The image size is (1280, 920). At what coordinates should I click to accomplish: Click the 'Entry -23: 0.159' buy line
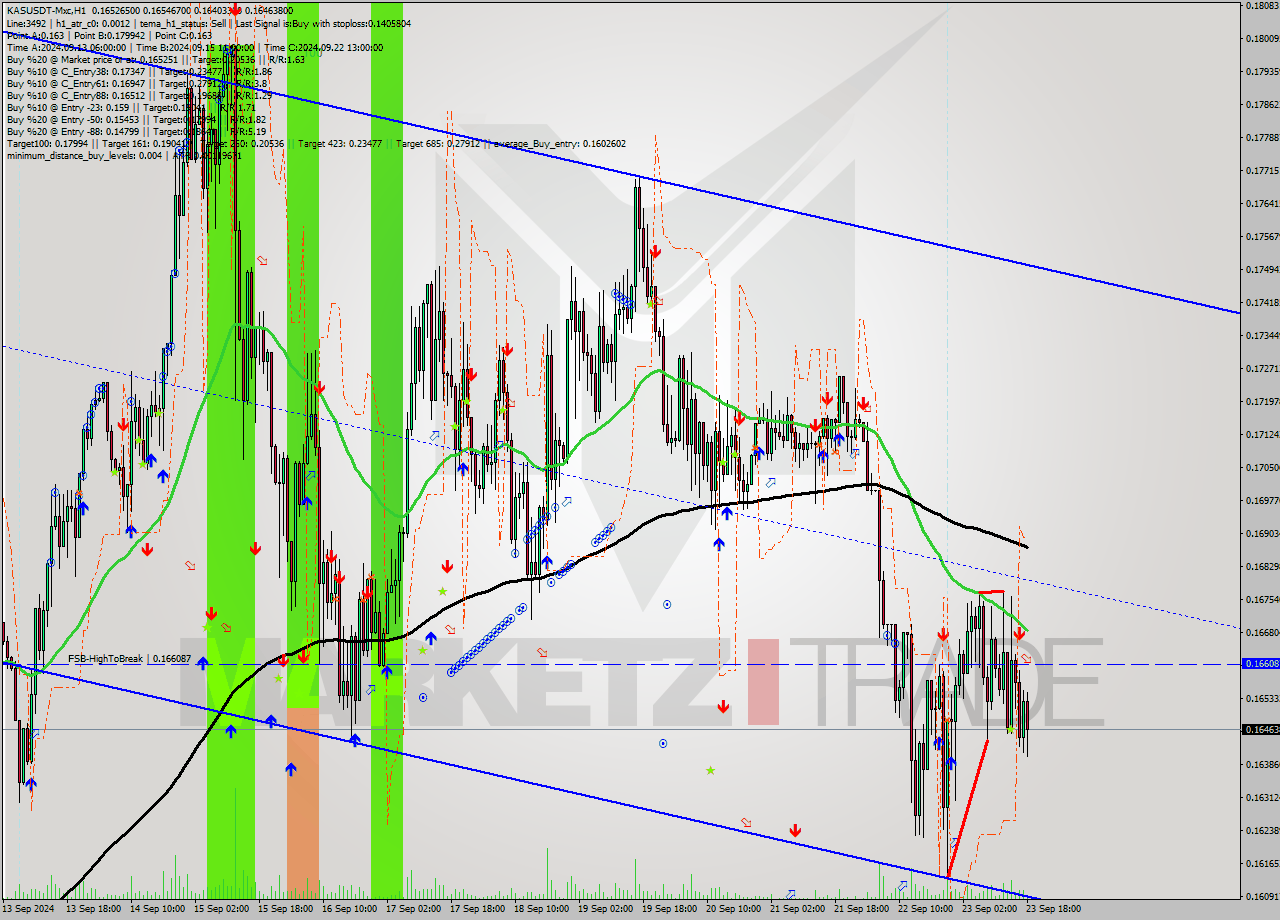133,107
